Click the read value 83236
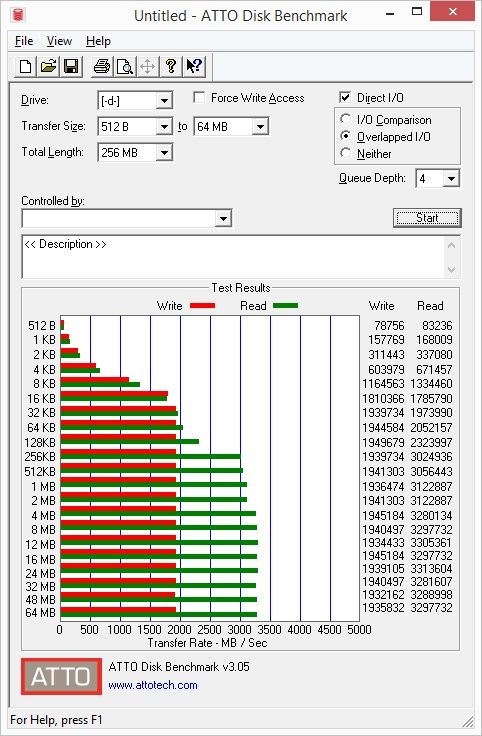Image resolution: width=482 pixels, height=736 pixels. 436,326
